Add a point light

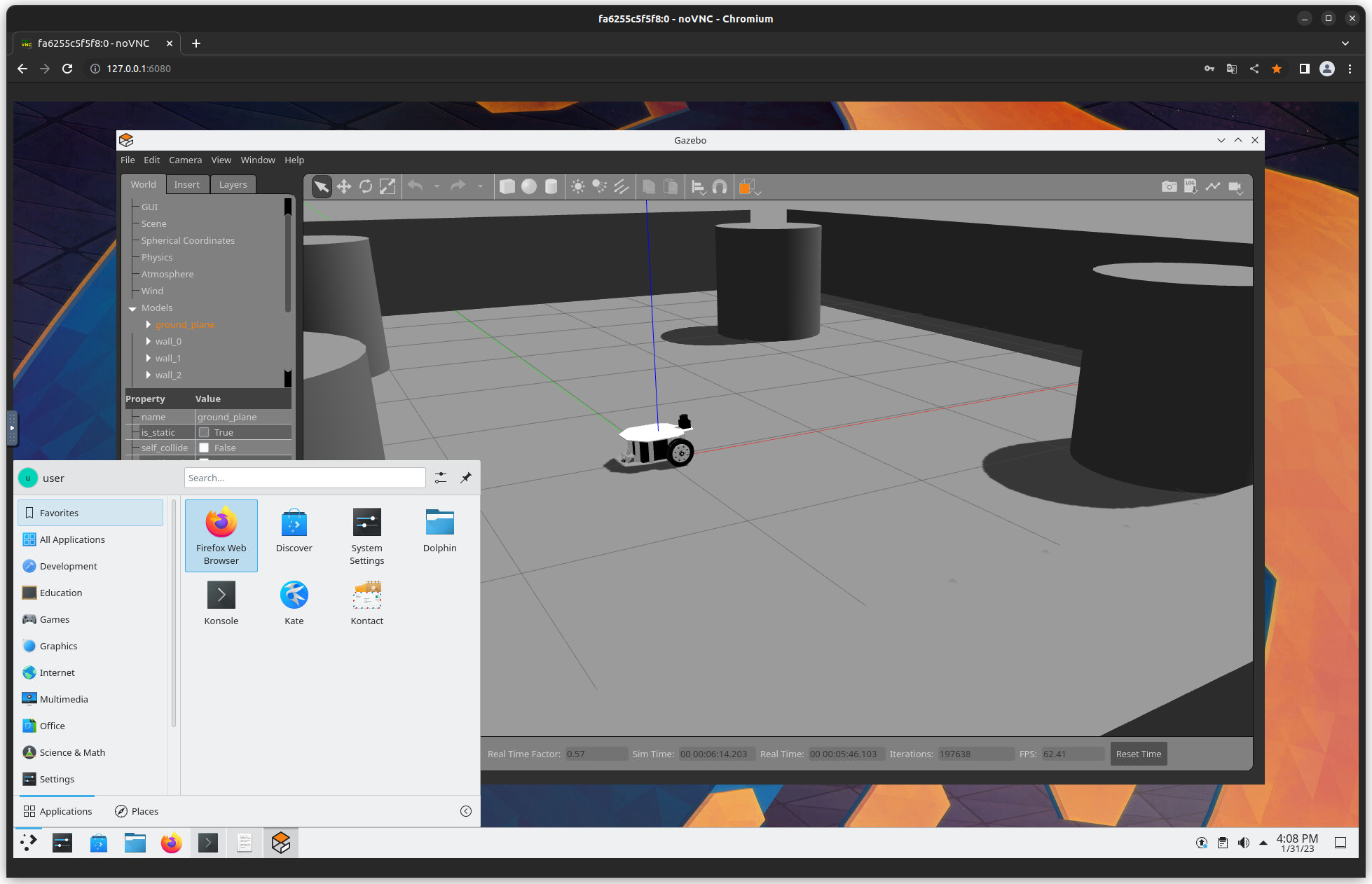tap(577, 186)
